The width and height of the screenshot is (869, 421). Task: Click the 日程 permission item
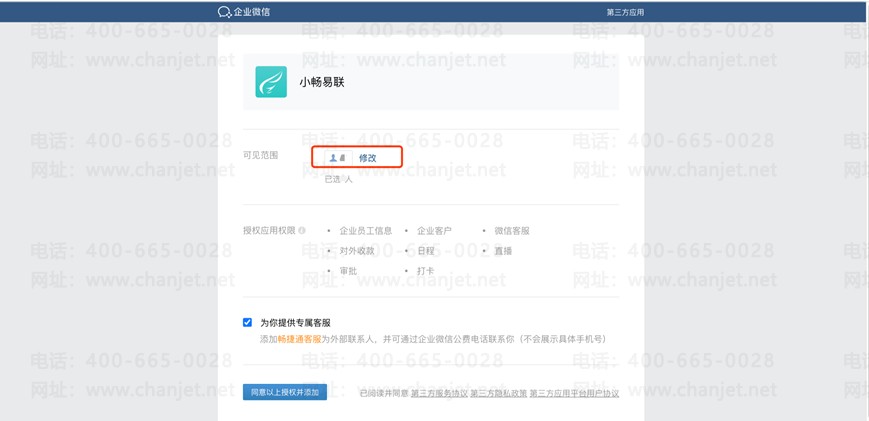click(x=426, y=251)
